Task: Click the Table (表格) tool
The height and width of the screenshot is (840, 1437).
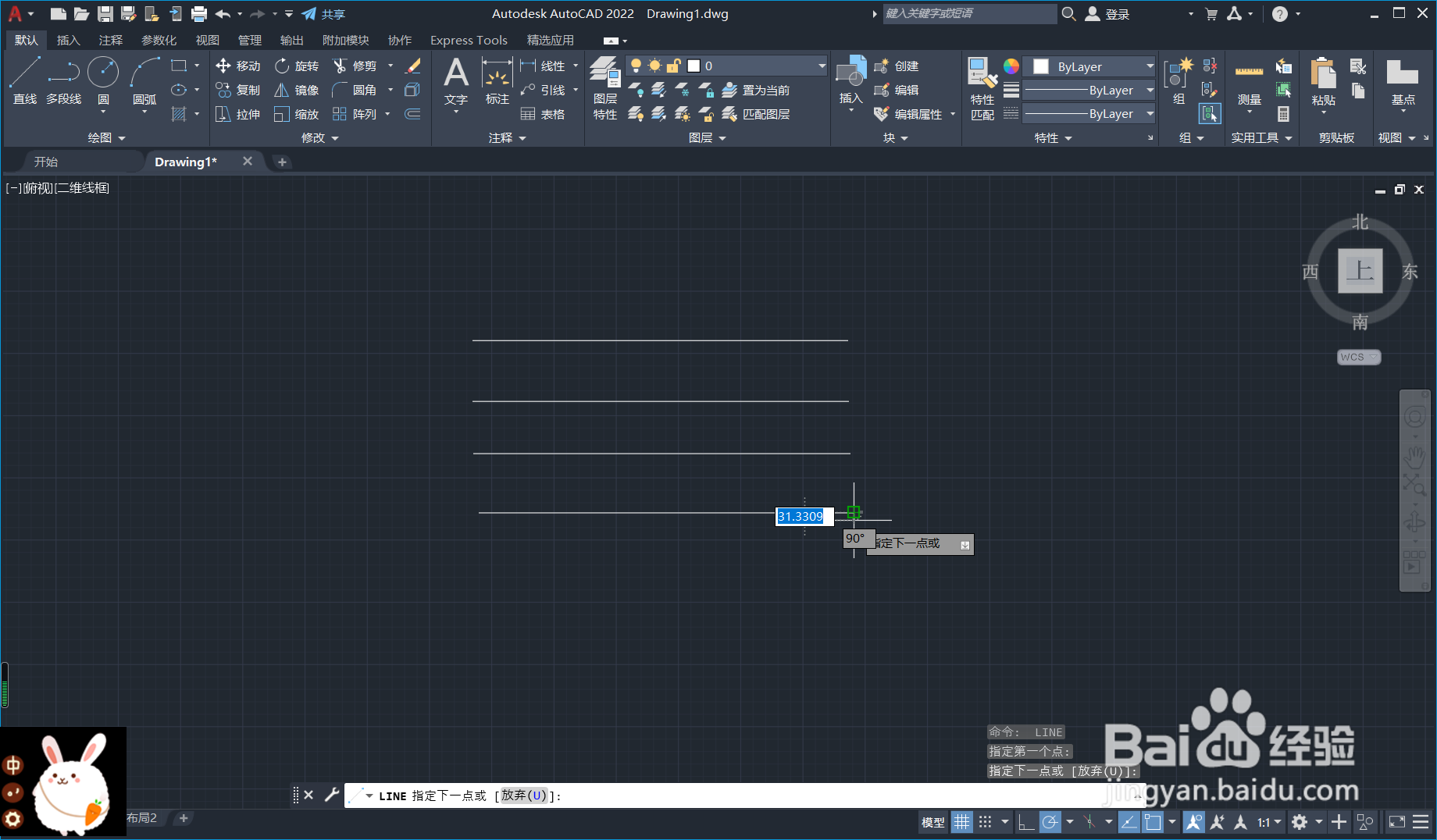Action: [x=543, y=115]
